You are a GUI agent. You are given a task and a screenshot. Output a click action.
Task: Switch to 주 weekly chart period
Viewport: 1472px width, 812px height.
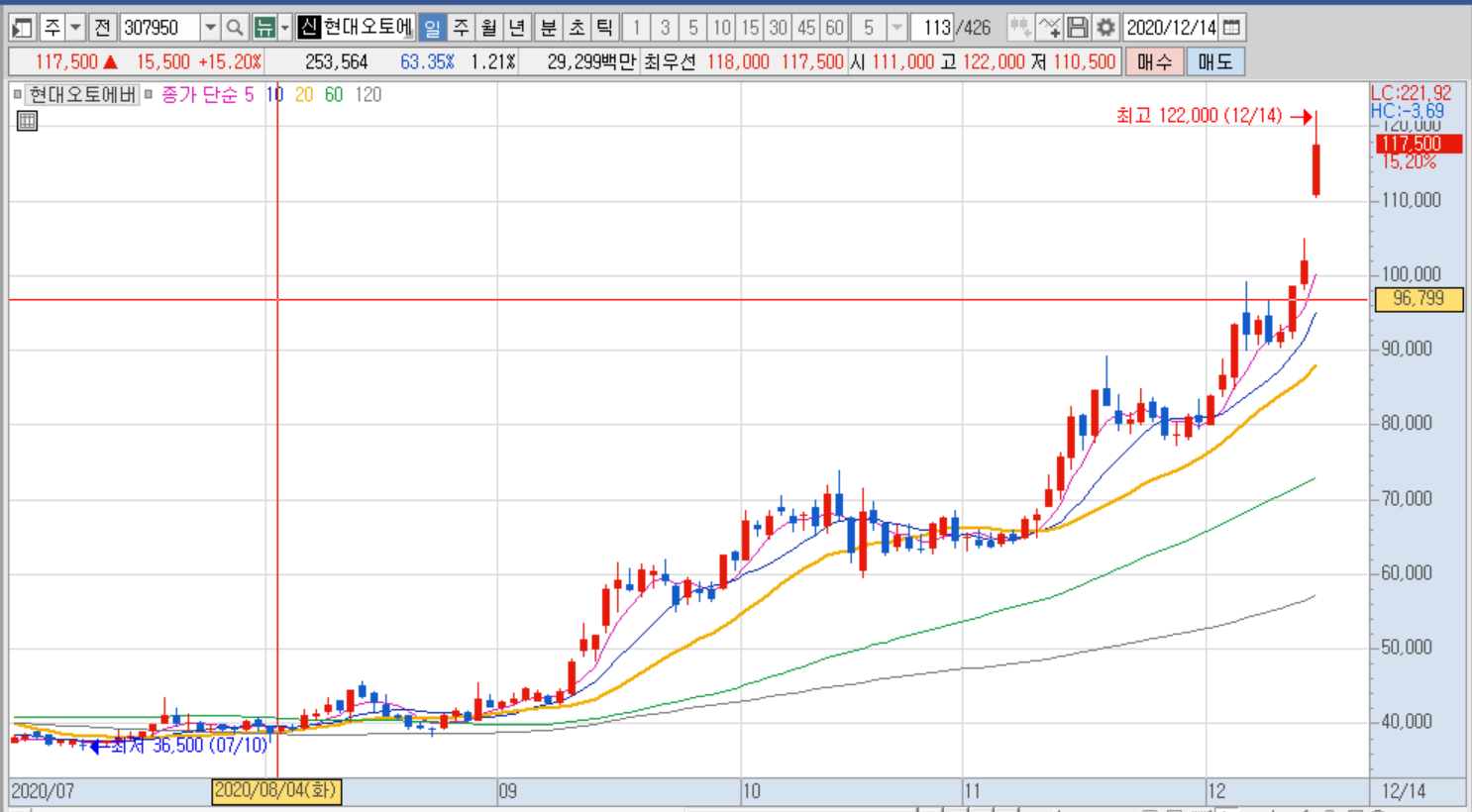pyautogui.click(x=461, y=28)
